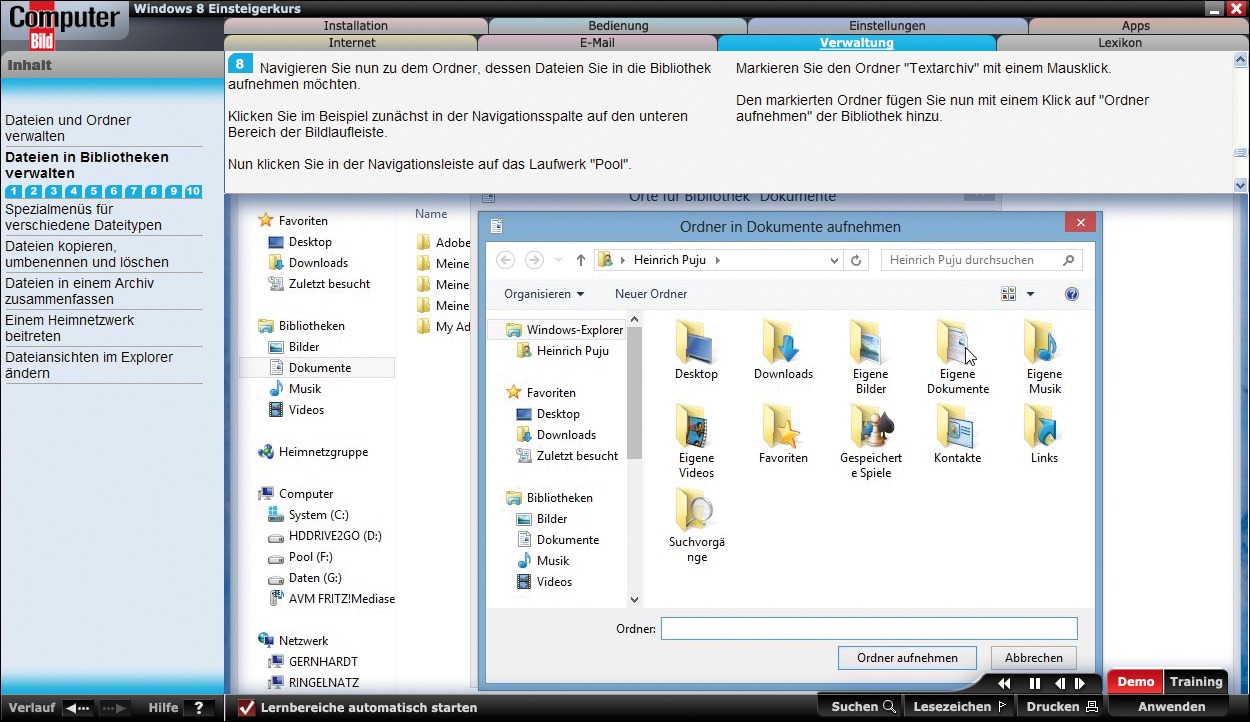Open the Apps tab

[x=1136, y=26]
